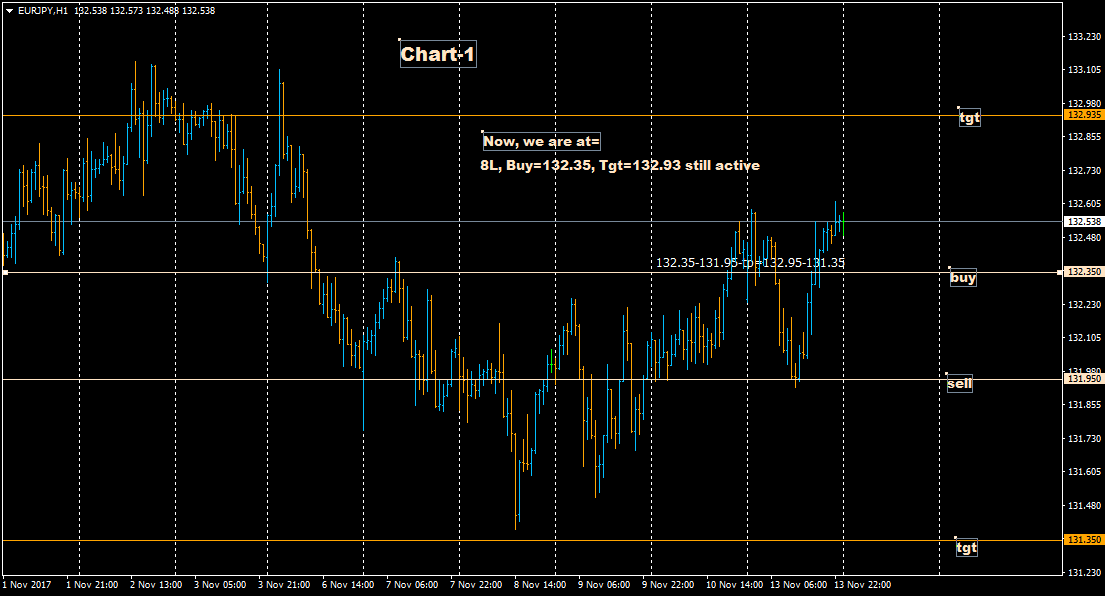Select the "buy" label on the chart
The image size is (1105, 596).
point(963,278)
